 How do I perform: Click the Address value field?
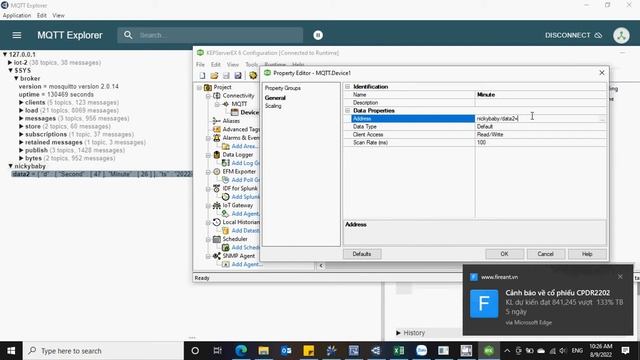[537, 118]
